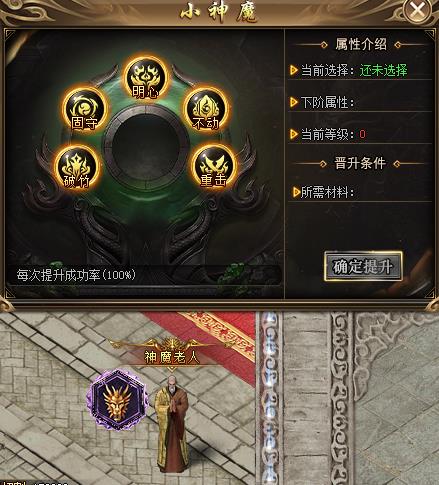Select the 明心 skill orb
This screenshot has width=439, height=485.
click(x=146, y=79)
